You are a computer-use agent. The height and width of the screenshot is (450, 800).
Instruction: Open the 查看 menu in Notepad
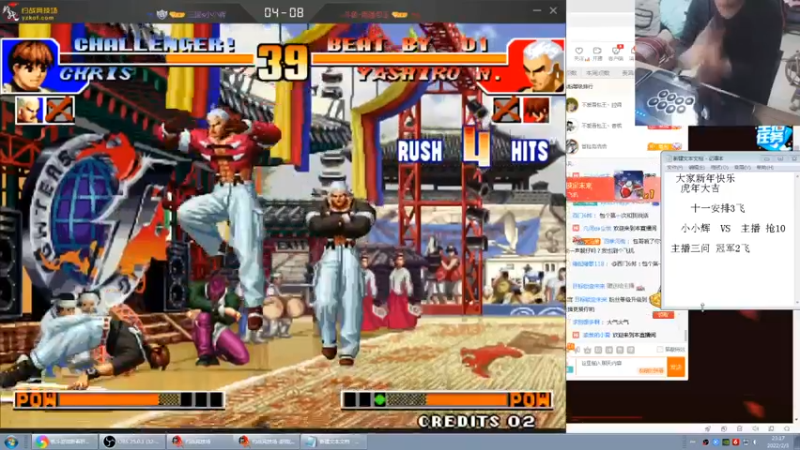(742, 167)
